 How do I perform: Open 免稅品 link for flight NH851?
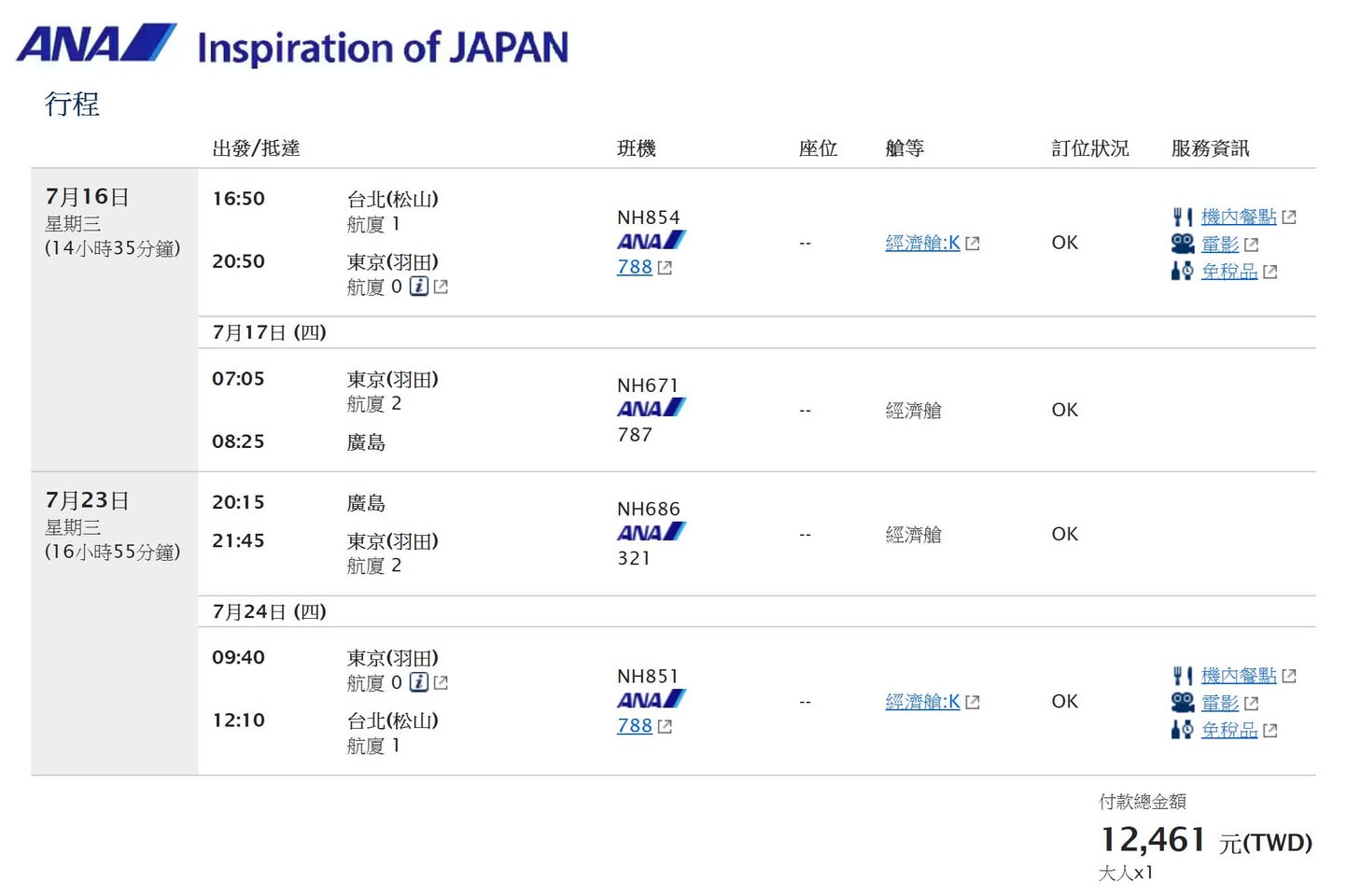coord(1229,730)
